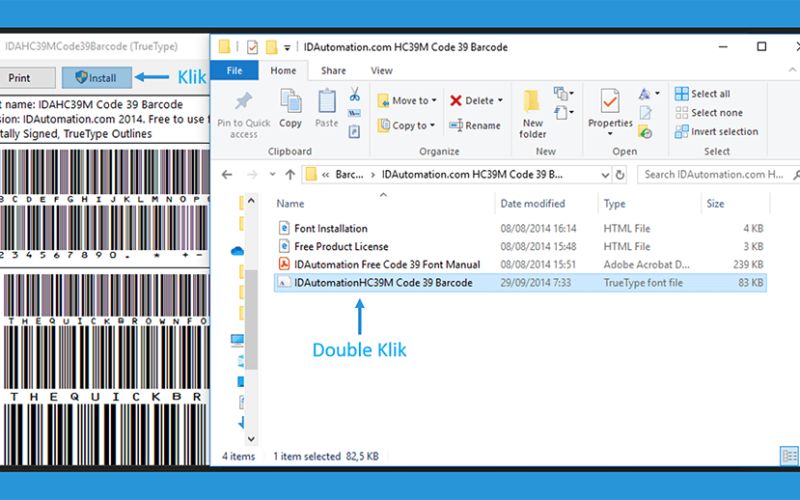Open the recent locations chevron
800x500 pixels.
point(272,174)
